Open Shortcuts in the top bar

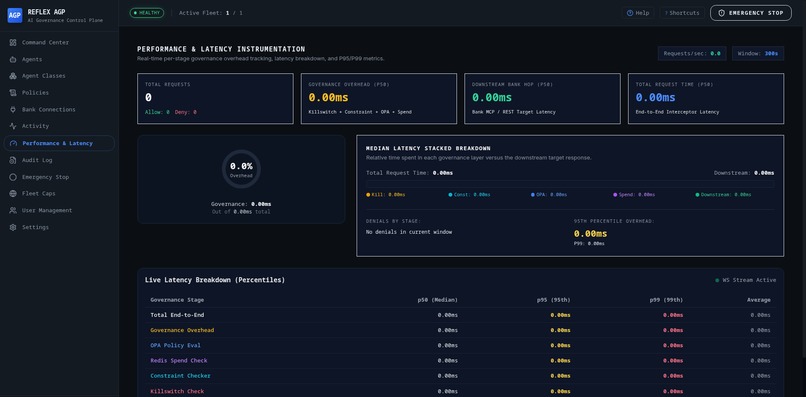682,13
